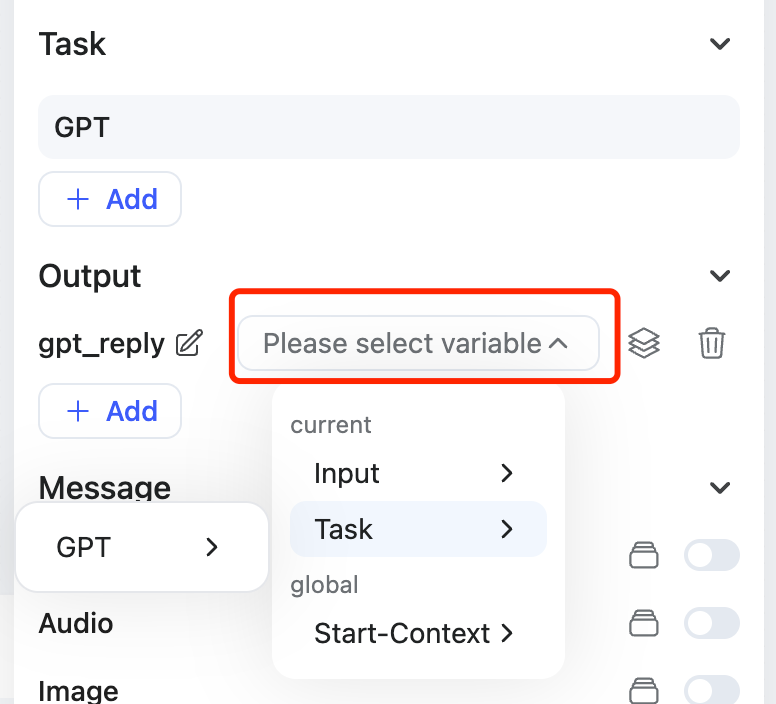Click the stacked-disk icon in the Audio row
This screenshot has height=704, width=776.
click(x=644, y=624)
